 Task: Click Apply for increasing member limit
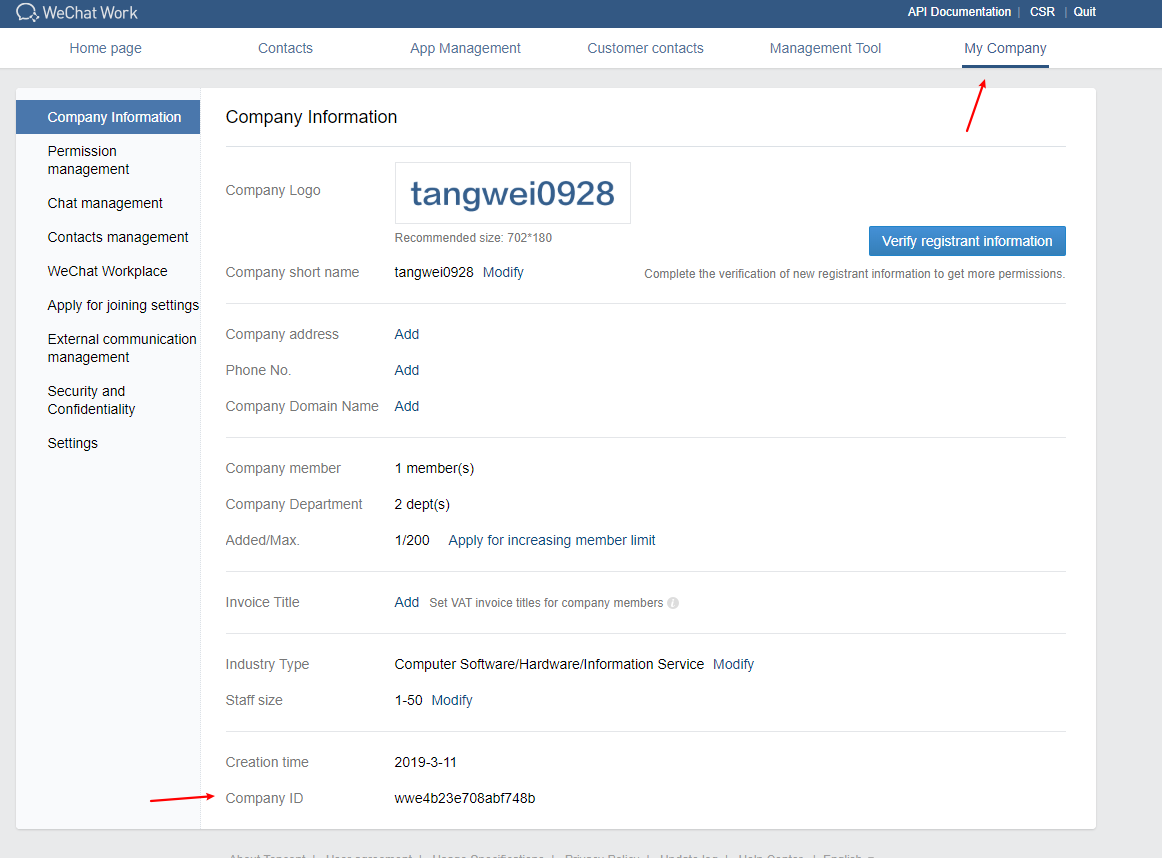point(552,540)
